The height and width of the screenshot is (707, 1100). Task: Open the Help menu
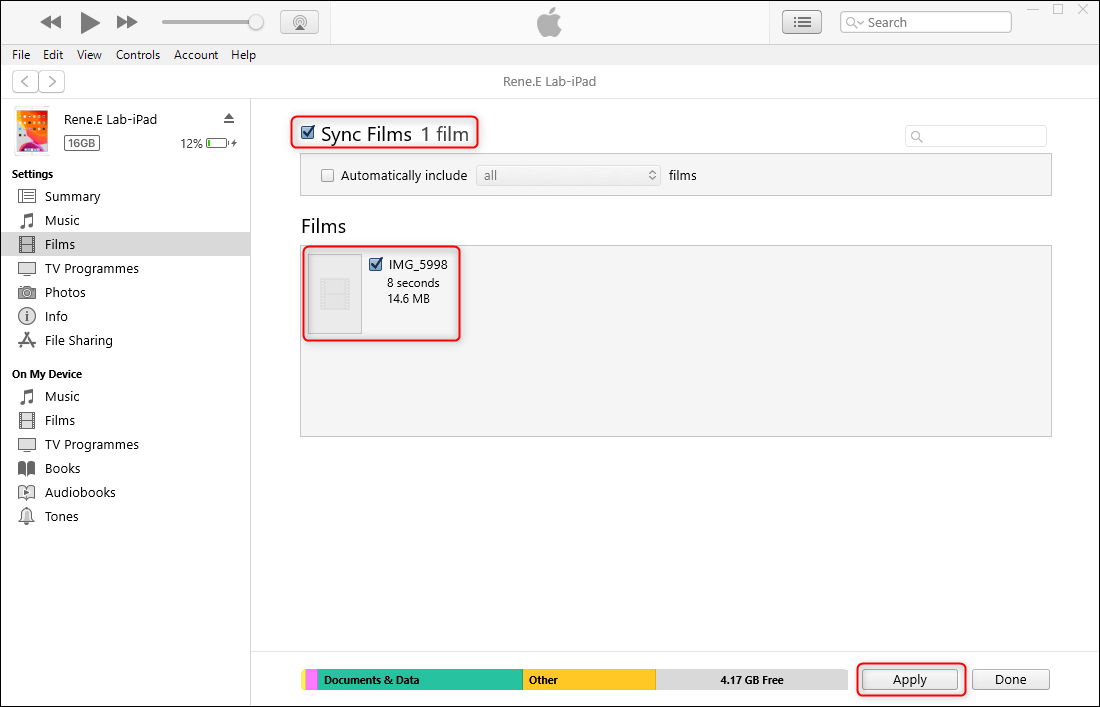(243, 55)
